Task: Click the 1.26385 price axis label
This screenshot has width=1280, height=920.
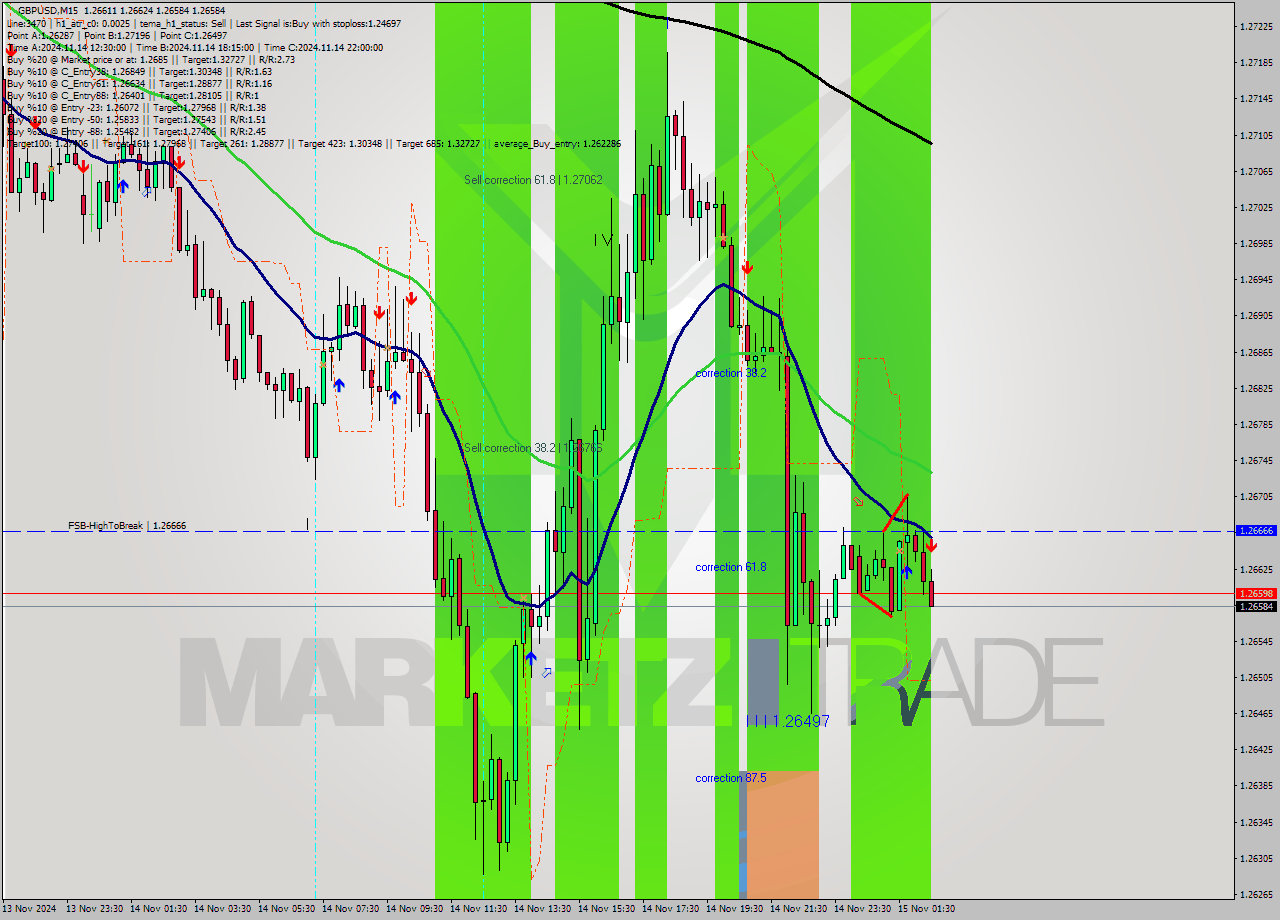Action: [1256, 785]
